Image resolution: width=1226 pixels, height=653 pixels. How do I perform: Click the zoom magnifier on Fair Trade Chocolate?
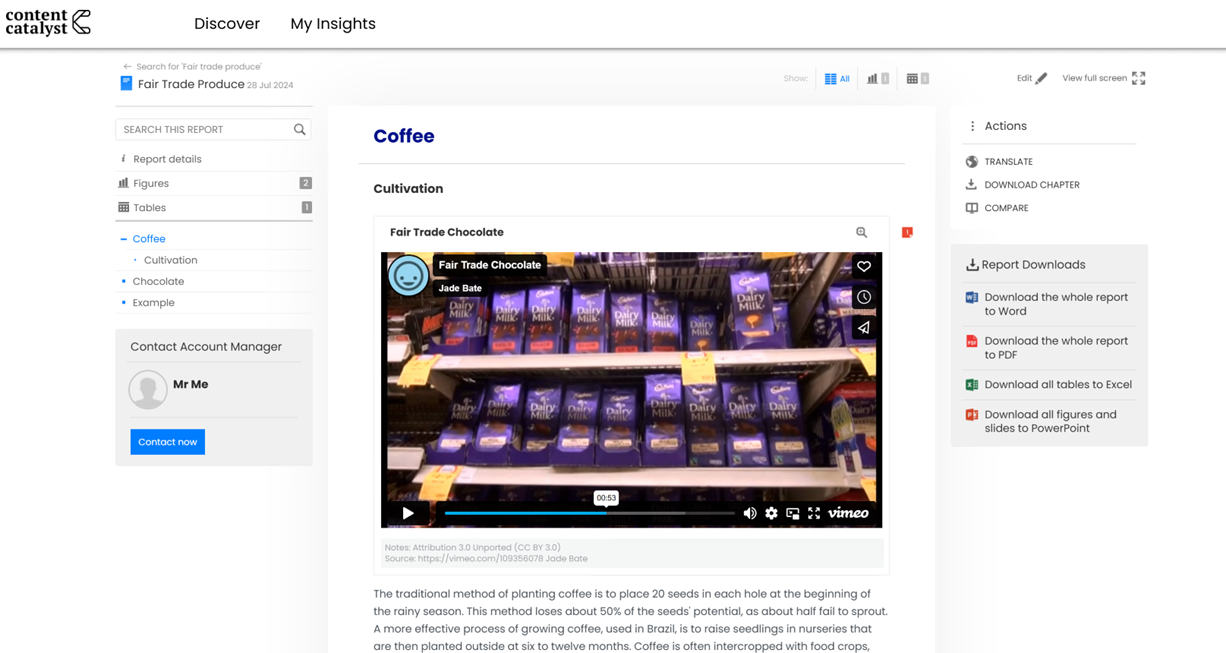861,232
